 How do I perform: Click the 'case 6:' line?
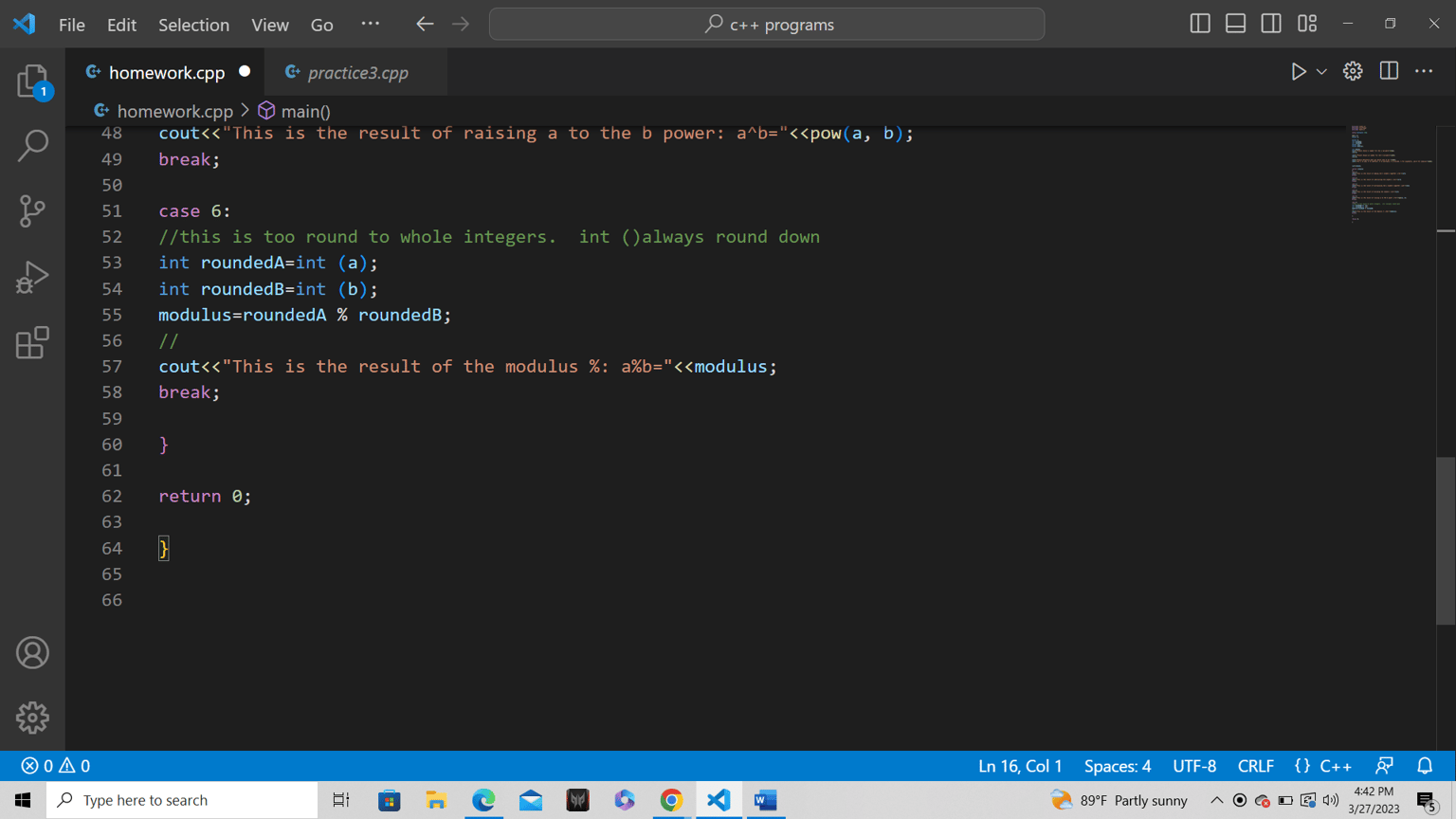coord(194,211)
